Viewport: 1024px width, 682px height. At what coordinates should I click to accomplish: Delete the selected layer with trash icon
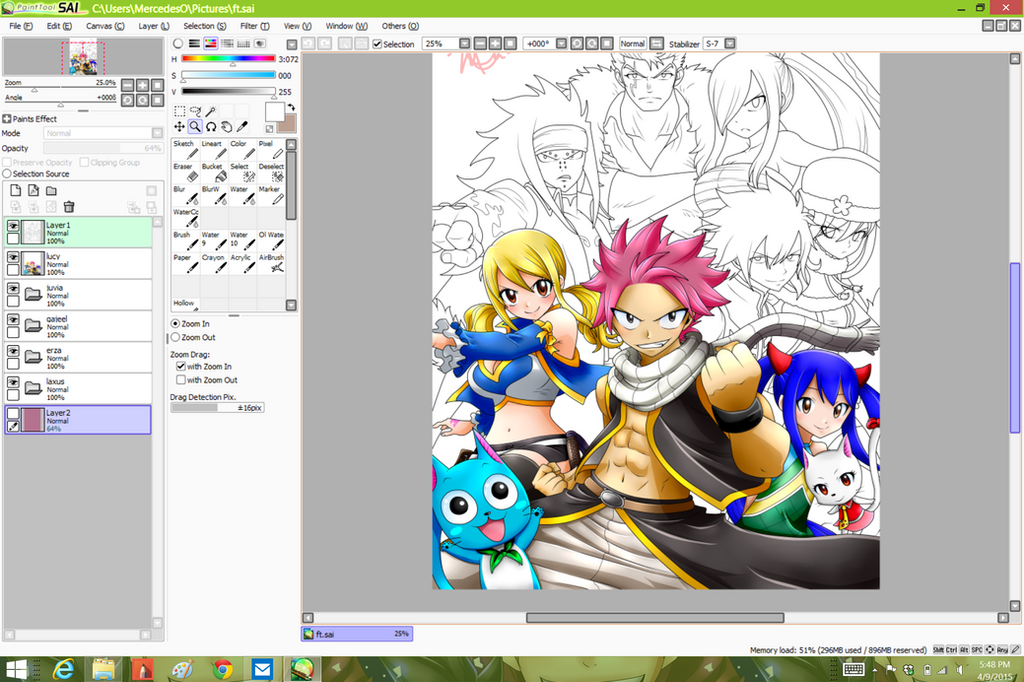pyautogui.click(x=69, y=207)
